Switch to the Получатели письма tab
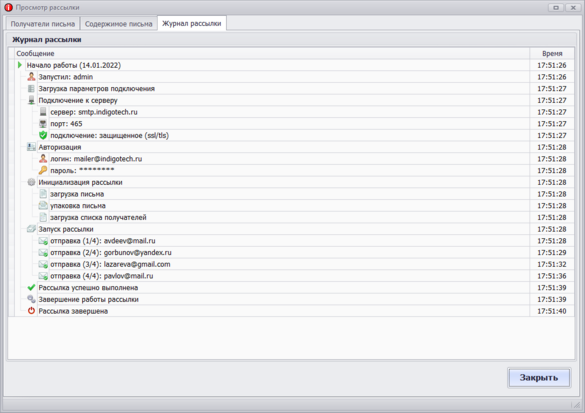The width and height of the screenshot is (585, 413). pos(43,24)
